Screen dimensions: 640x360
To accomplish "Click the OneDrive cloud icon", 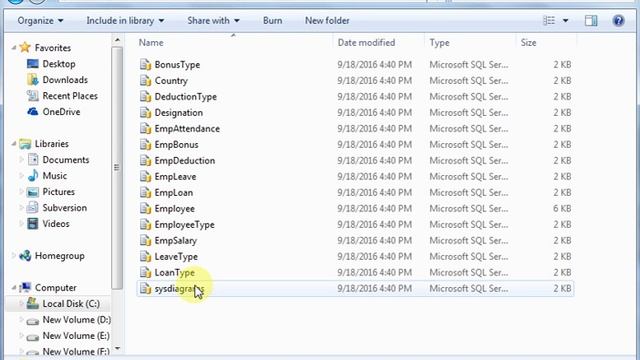I will [33, 111].
